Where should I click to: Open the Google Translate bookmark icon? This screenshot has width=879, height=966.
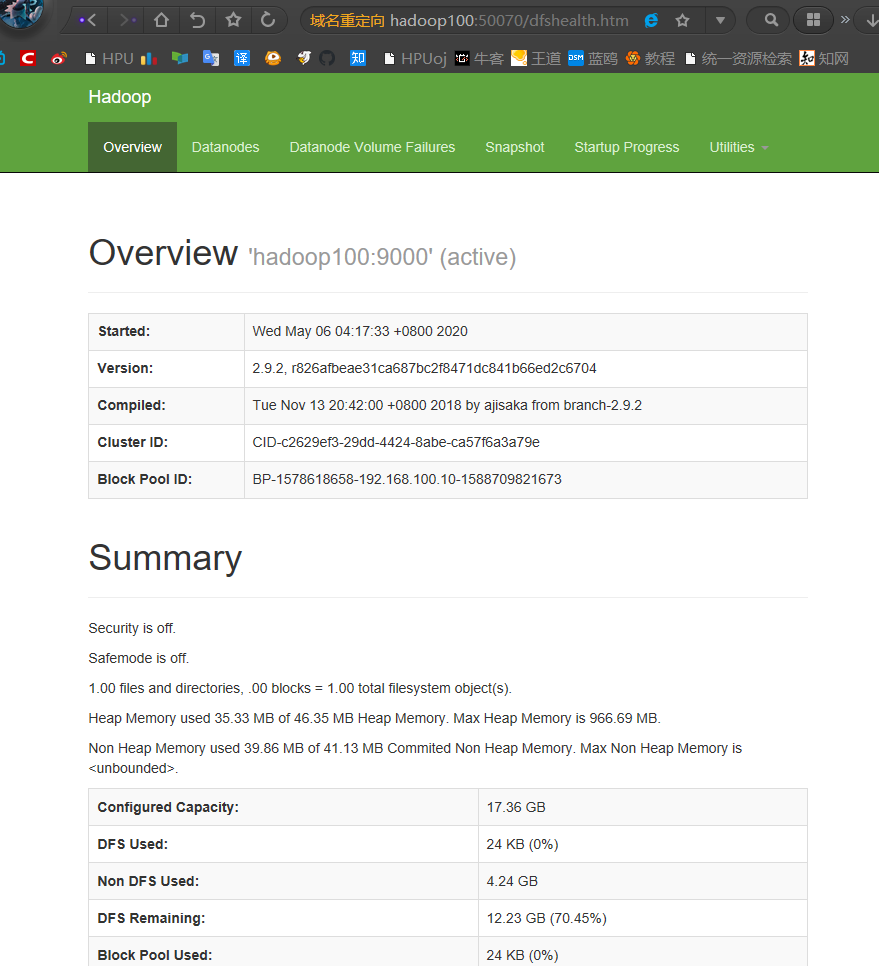[211, 59]
